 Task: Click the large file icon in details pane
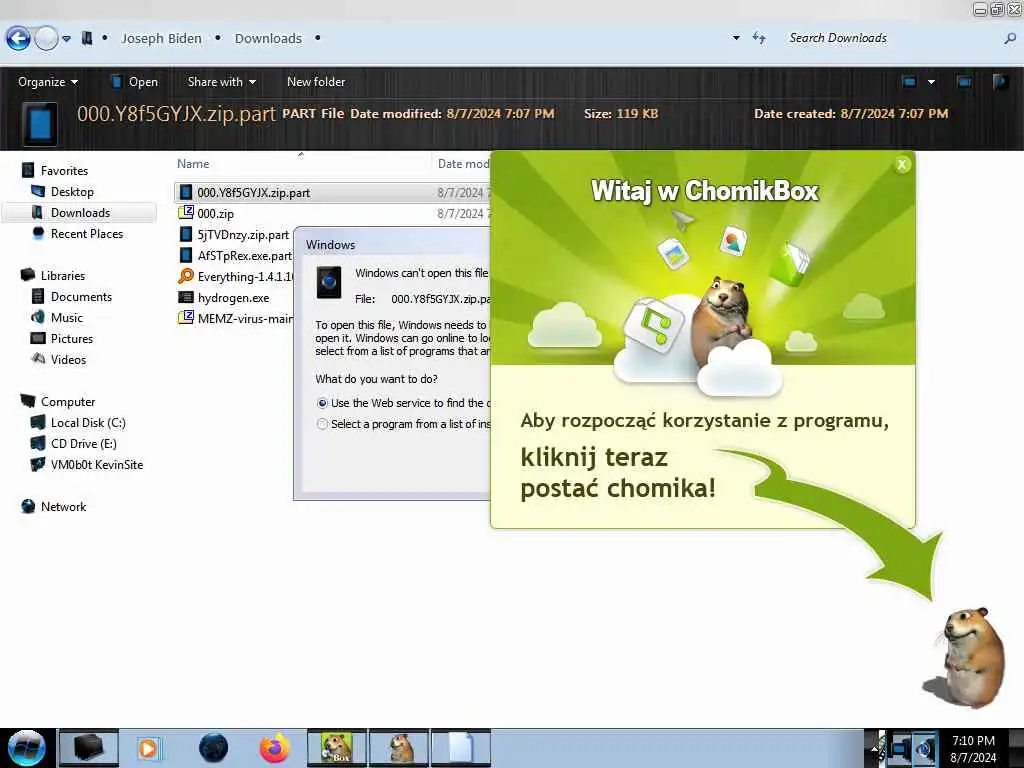[40, 123]
